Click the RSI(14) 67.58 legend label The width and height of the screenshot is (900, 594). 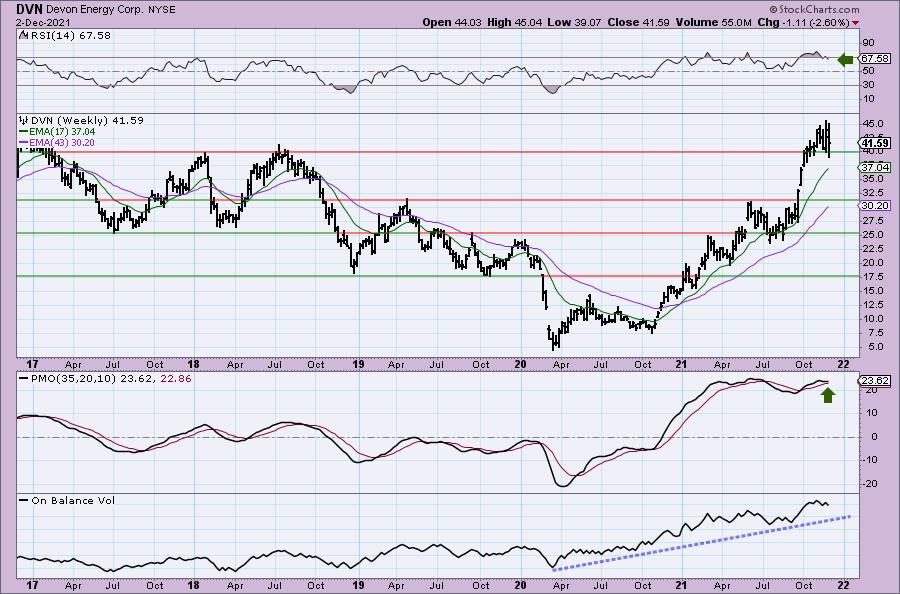point(69,35)
